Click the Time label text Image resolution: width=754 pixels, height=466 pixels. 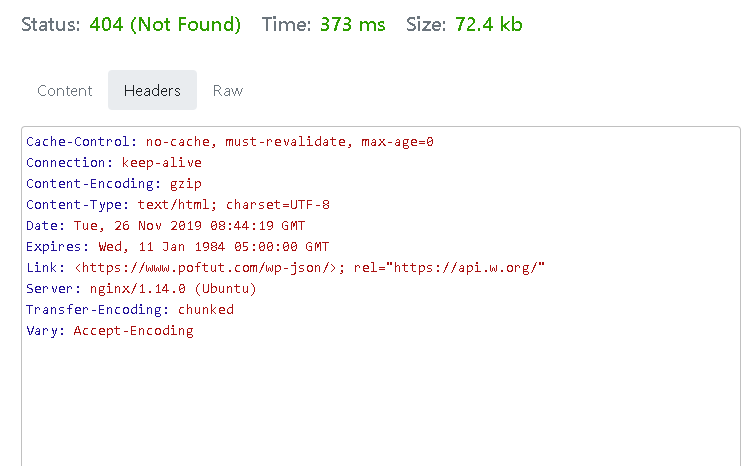(287, 24)
